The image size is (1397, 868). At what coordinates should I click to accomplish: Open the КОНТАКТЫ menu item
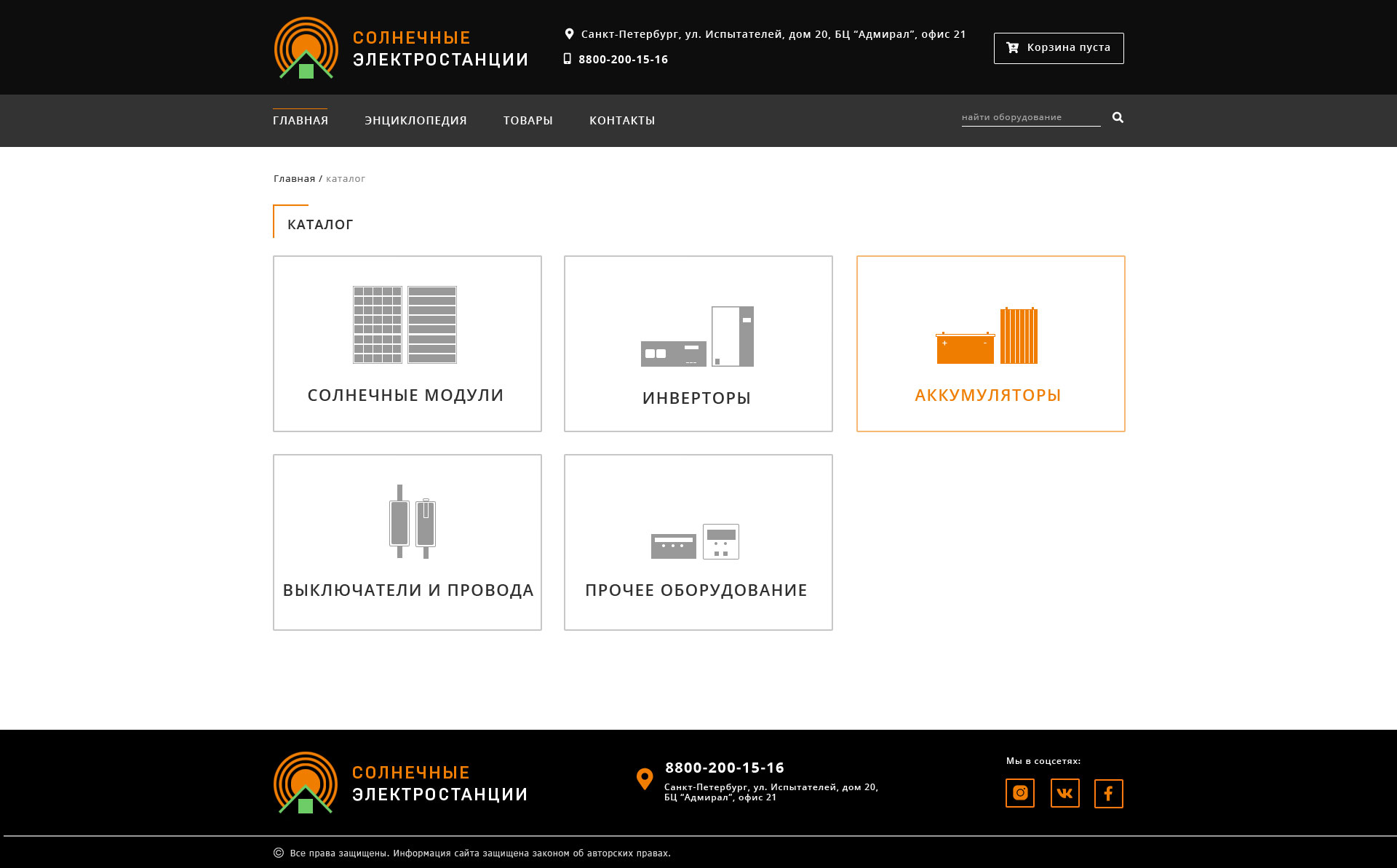pyautogui.click(x=622, y=121)
